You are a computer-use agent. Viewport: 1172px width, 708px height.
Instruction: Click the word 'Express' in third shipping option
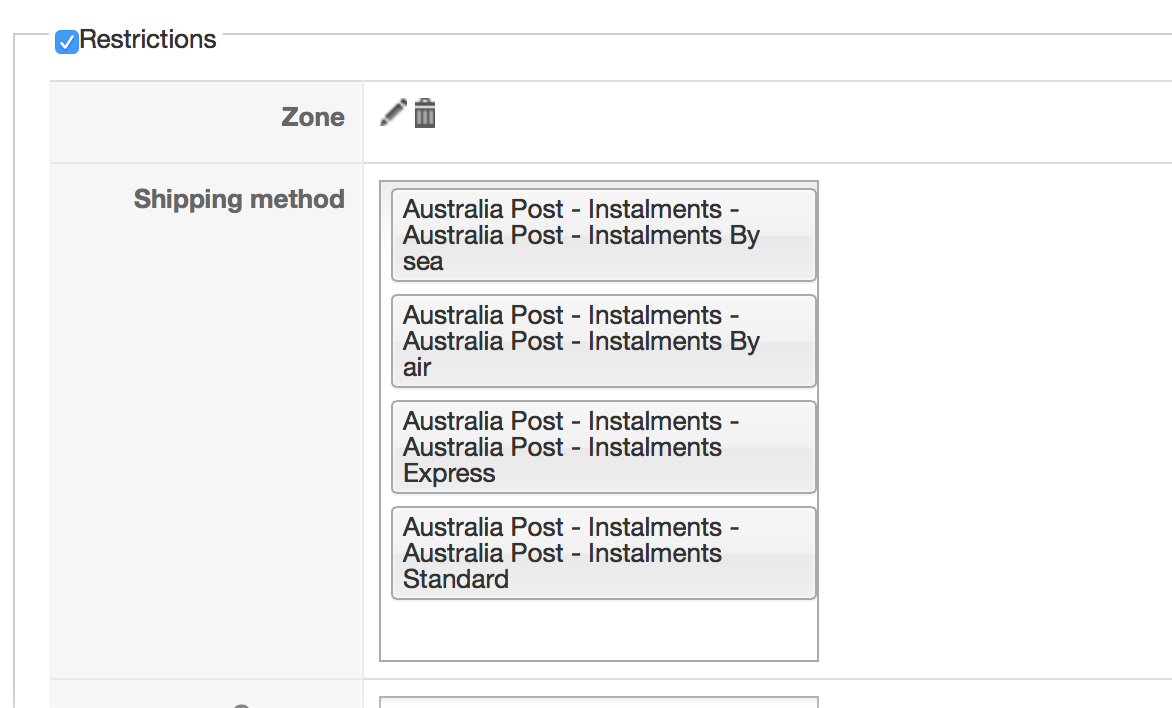pyautogui.click(x=449, y=474)
